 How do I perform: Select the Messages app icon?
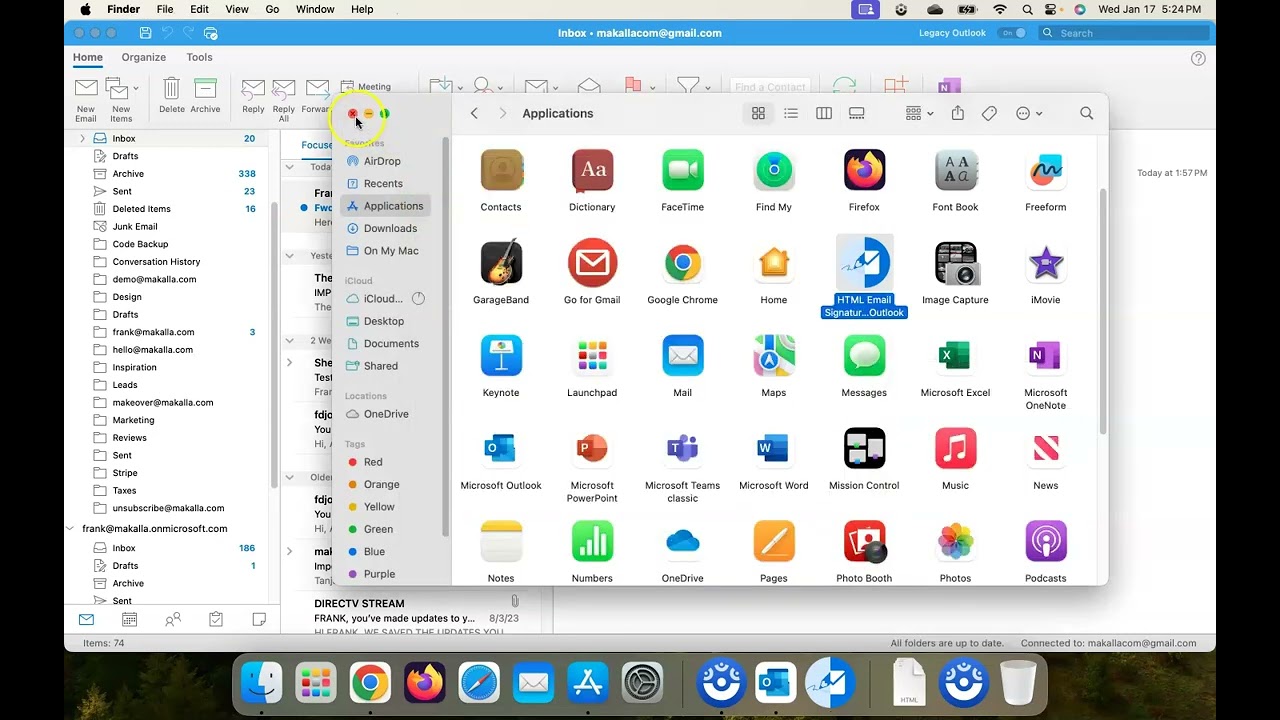[864, 356]
